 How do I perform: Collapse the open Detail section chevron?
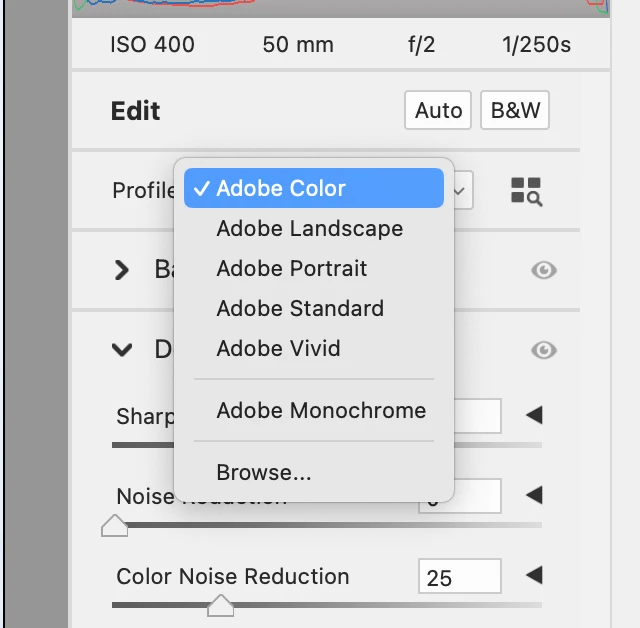tap(122, 349)
